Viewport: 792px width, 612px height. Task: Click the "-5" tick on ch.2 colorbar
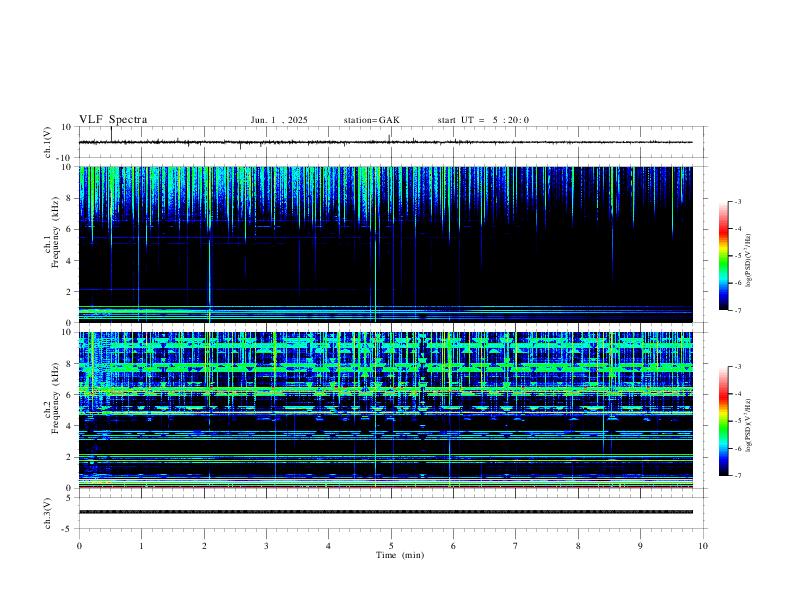point(737,421)
